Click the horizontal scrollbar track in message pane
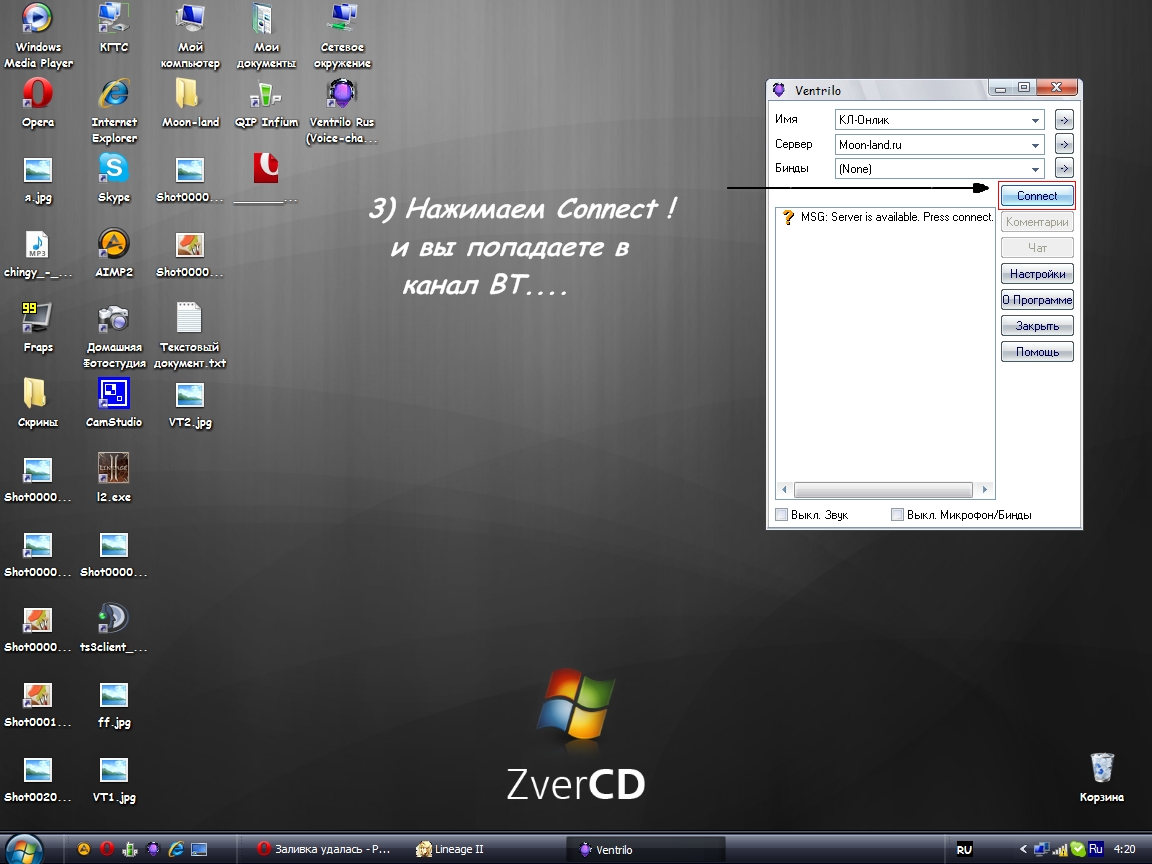This screenshot has width=1152, height=864. click(x=884, y=489)
